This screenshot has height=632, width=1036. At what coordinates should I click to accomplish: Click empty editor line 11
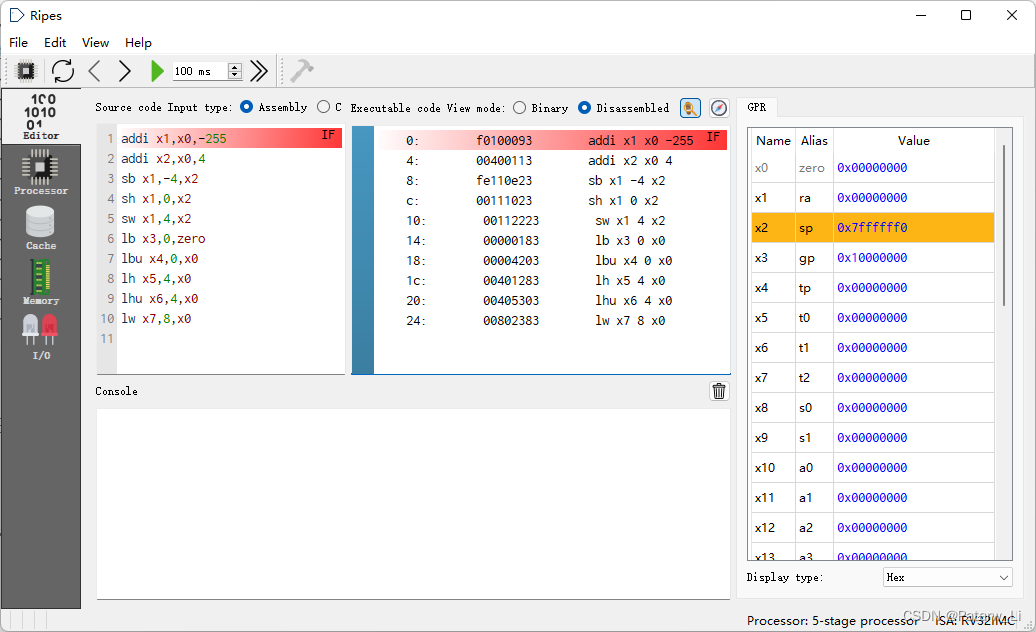point(230,338)
